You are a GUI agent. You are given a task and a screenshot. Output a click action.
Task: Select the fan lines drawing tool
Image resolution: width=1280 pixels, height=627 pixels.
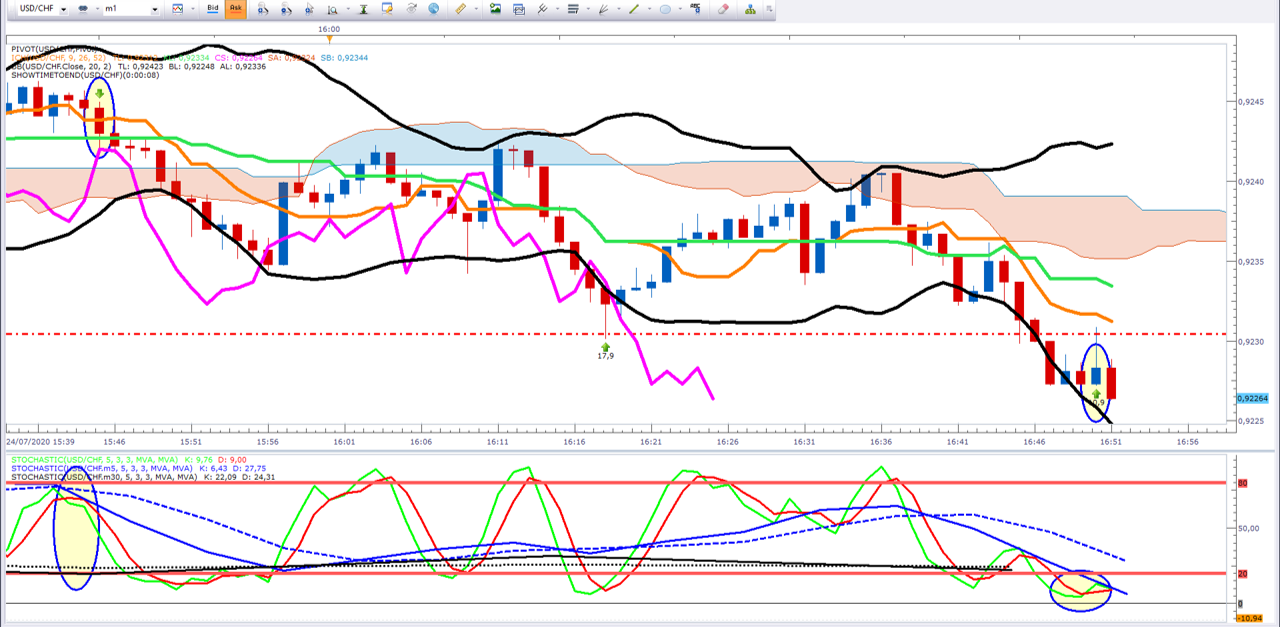pos(603,9)
